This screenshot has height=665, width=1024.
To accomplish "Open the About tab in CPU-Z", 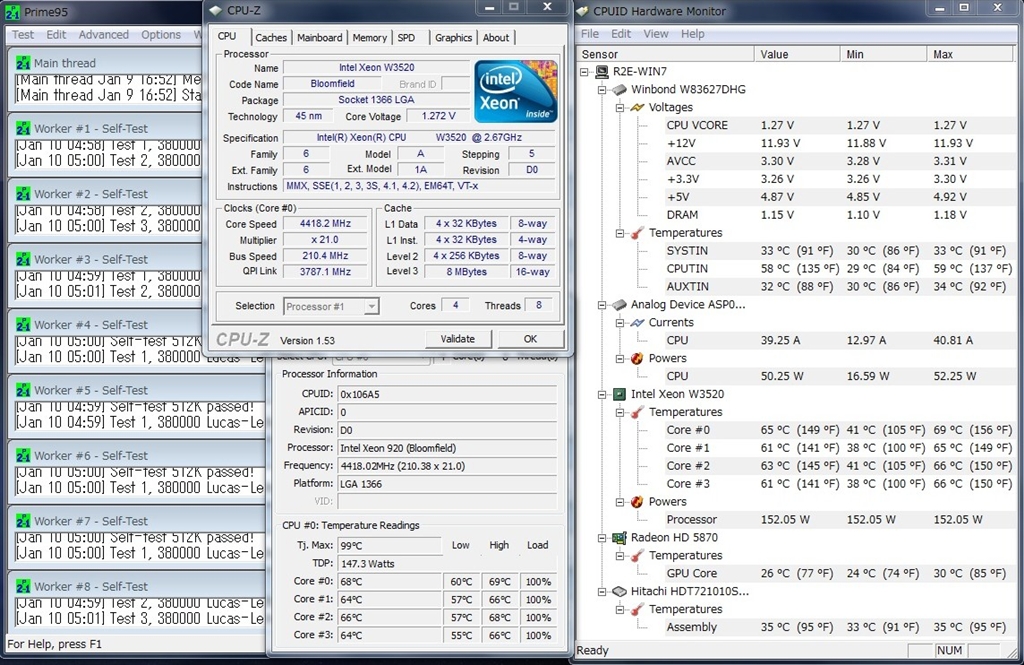I will click(496, 38).
